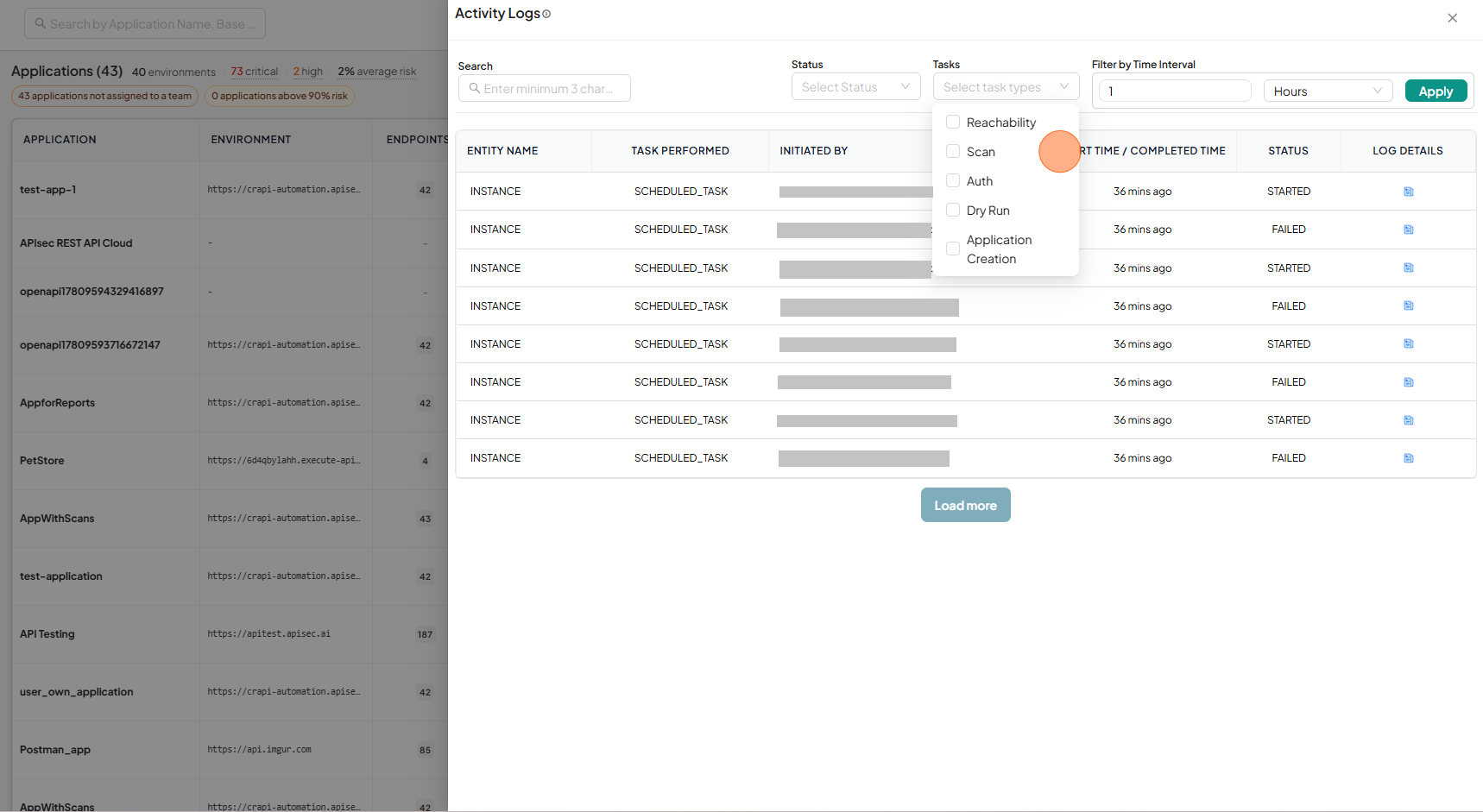This screenshot has height=812, width=1483.
Task: Click search magnifier in Activity Logs search
Action: pos(474,88)
